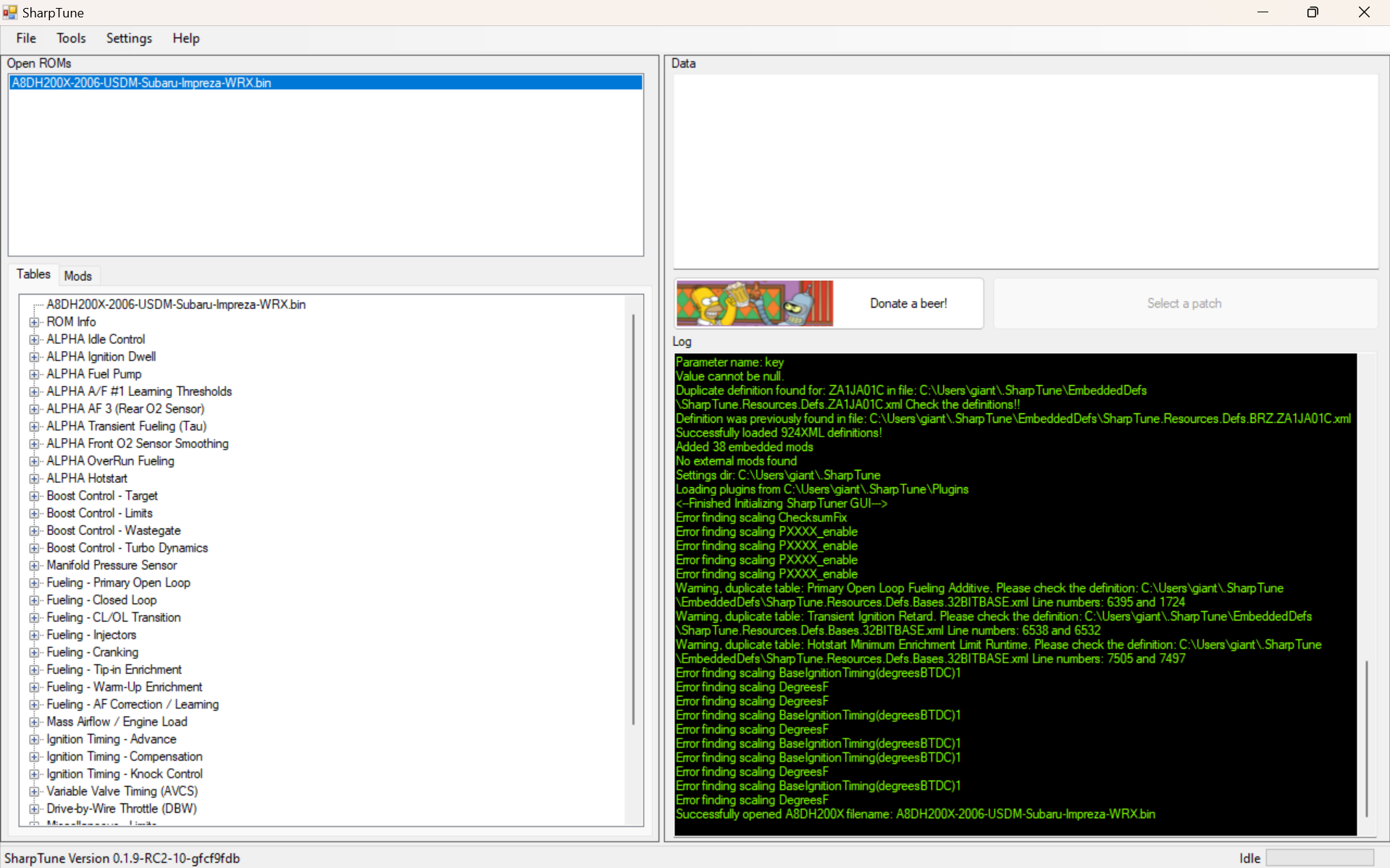Open the Tools menu
This screenshot has width=1390, height=868.
[71, 38]
